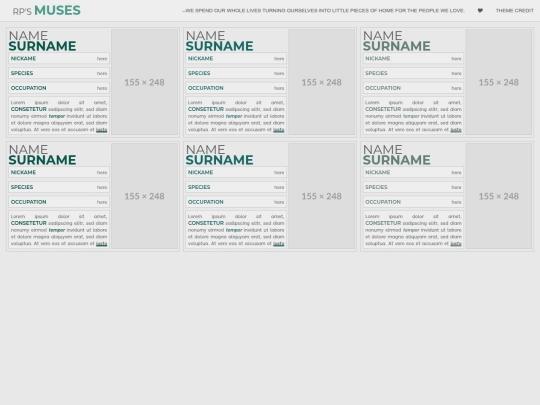Click the bold CONSETETUR word in the bottom-middle card
The height and width of the screenshot is (405, 540).
pos(206,223)
